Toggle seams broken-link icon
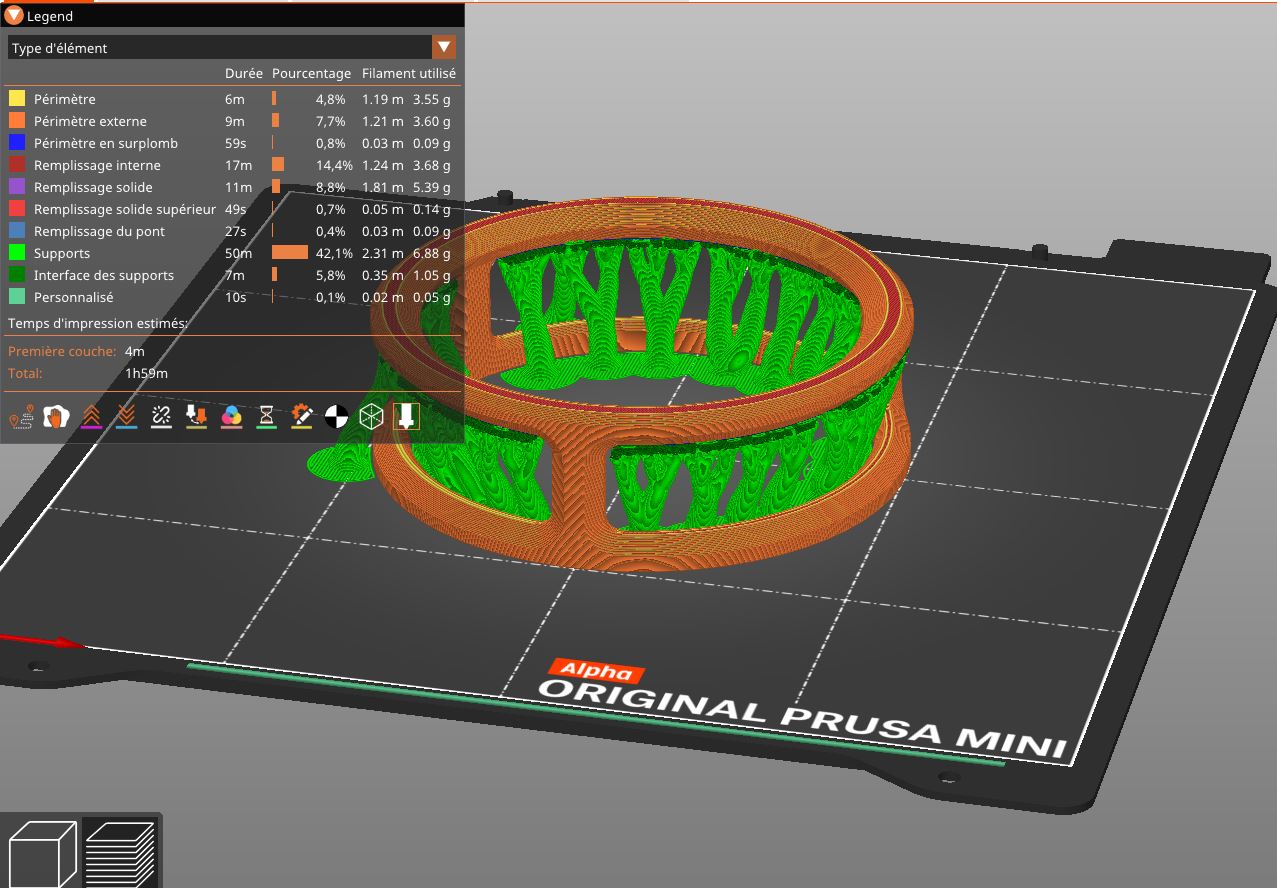This screenshot has width=1277, height=888. click(161, 417)
